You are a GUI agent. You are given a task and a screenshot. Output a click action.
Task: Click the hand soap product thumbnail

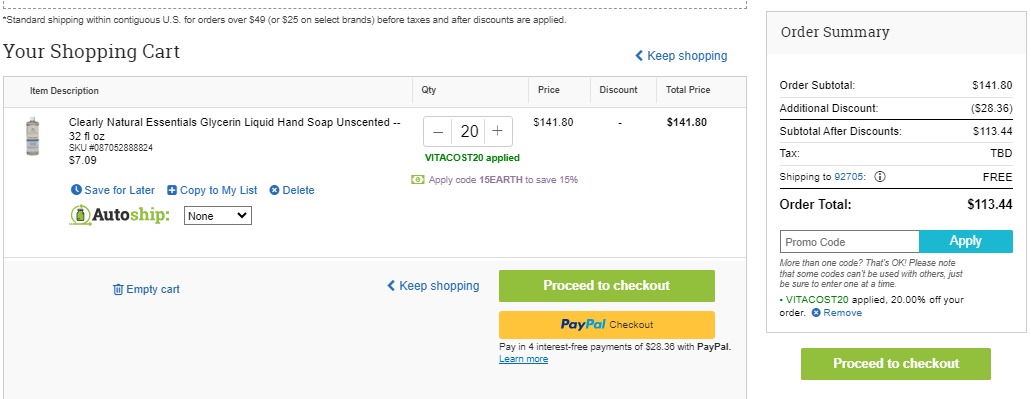tap(33, 136)
